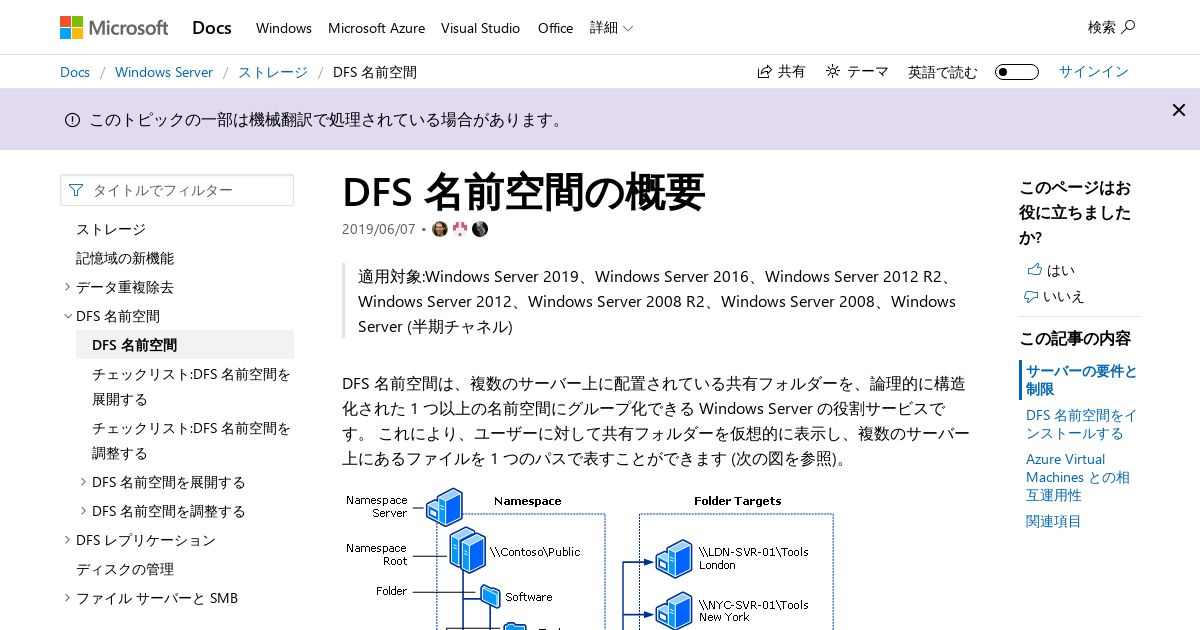Click the \\LDN-SVR-01\Tools server icon

click(x=674, y=559)
